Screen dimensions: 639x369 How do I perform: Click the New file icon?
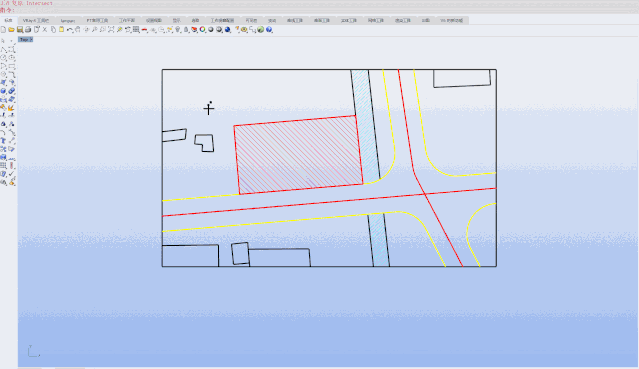tap(3, 30)
